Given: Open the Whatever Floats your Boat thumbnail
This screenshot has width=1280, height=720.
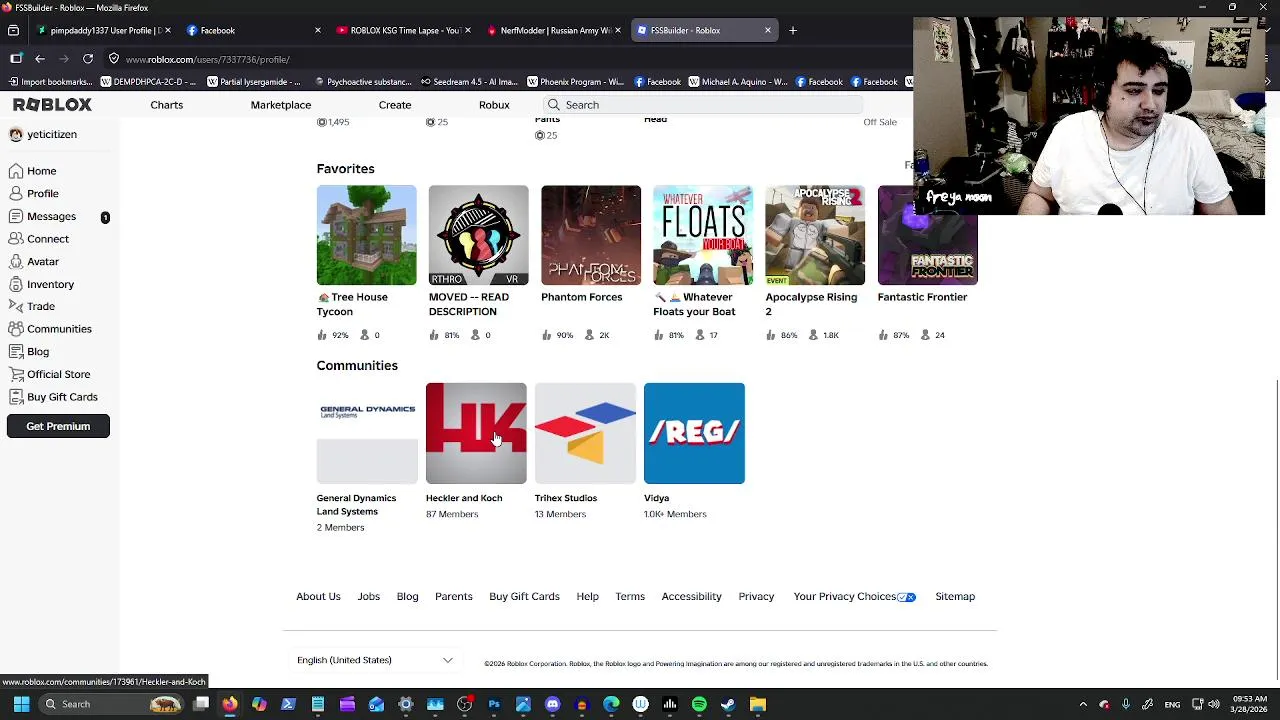Looking at the screenshot, I should click(703, 235).
